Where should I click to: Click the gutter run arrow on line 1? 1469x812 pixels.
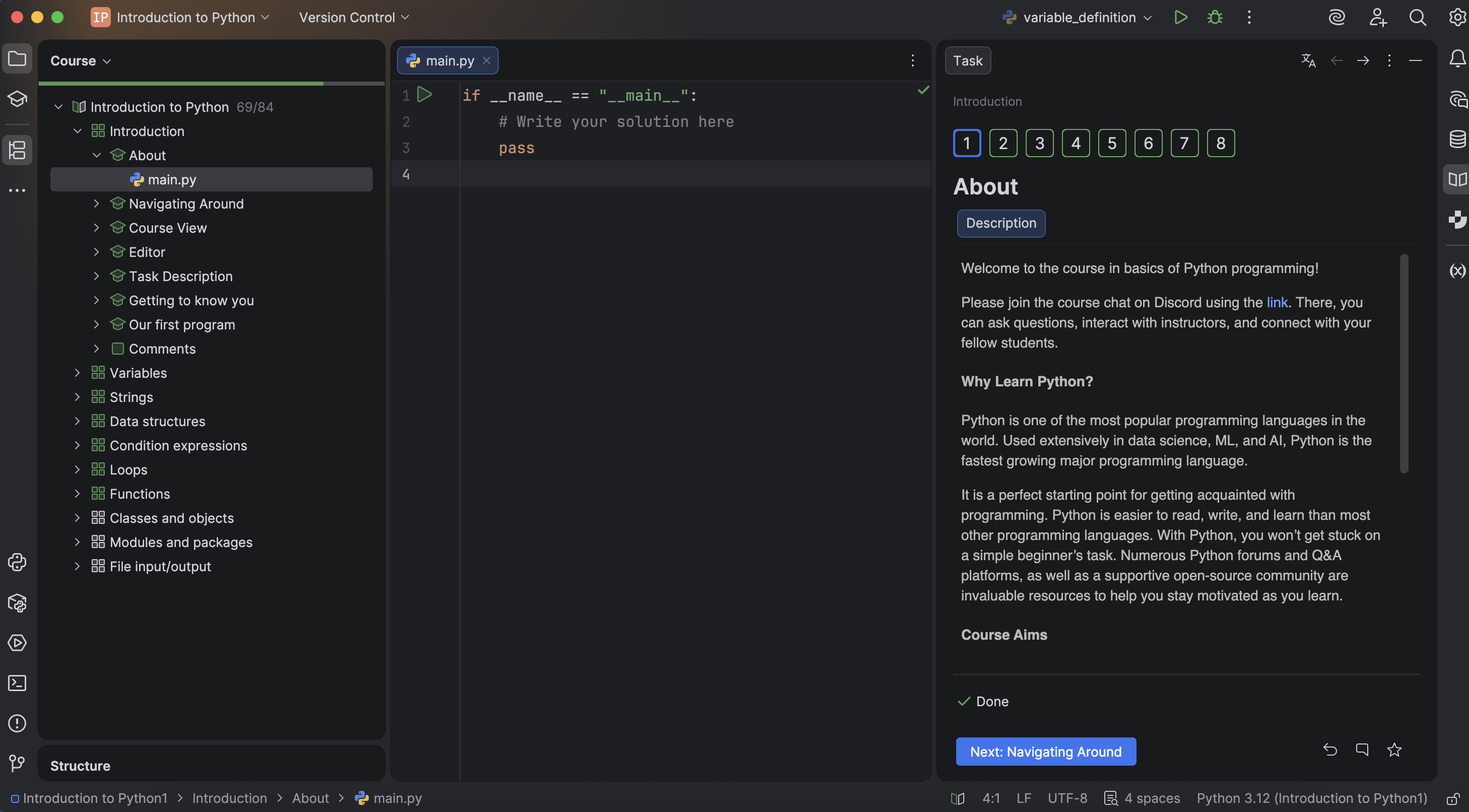pyautogui.click(x=424, y=95)
